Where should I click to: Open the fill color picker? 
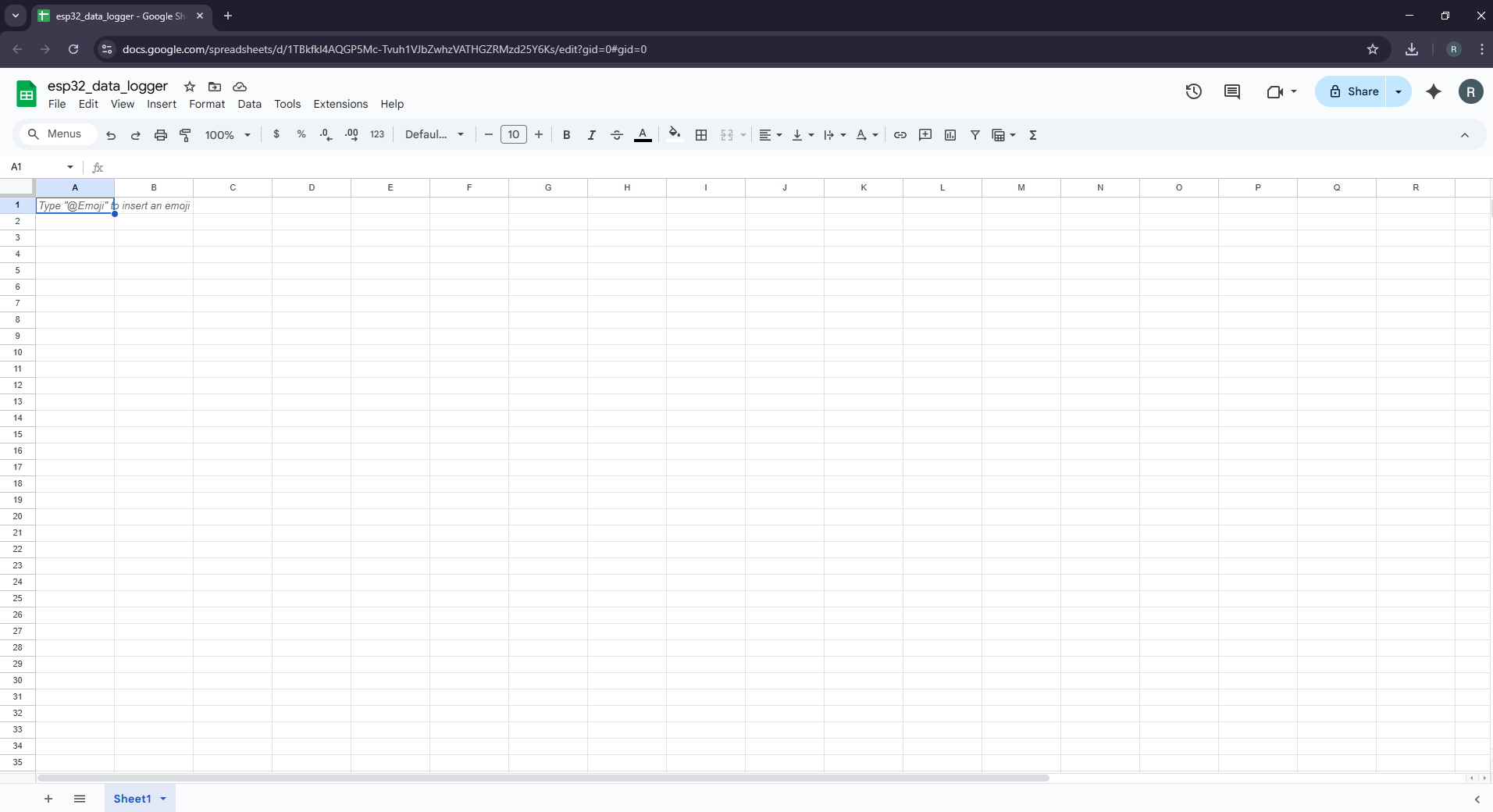[x=675, y=134]
